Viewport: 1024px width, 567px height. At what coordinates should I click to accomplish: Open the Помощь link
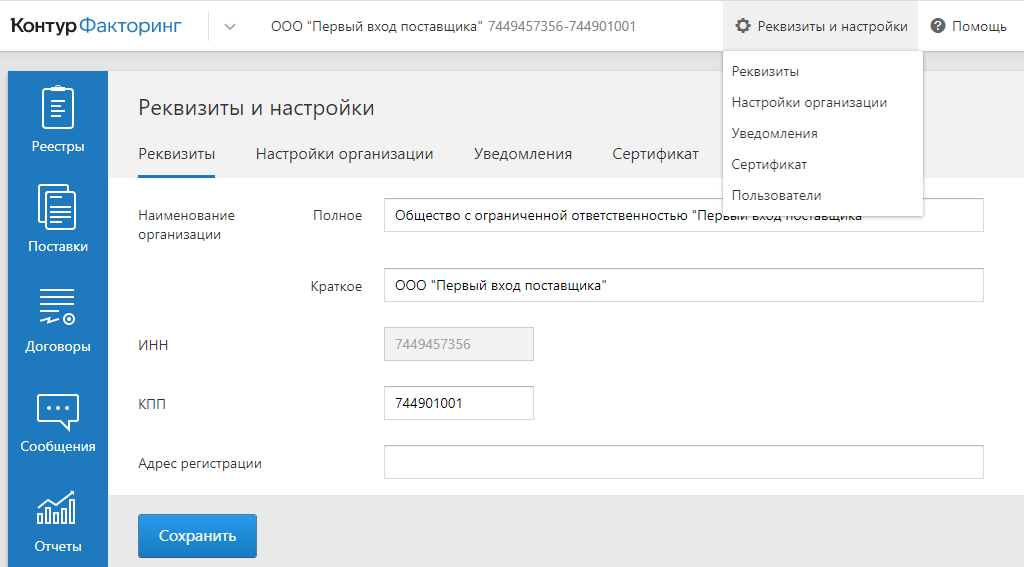tap(968, 26)
